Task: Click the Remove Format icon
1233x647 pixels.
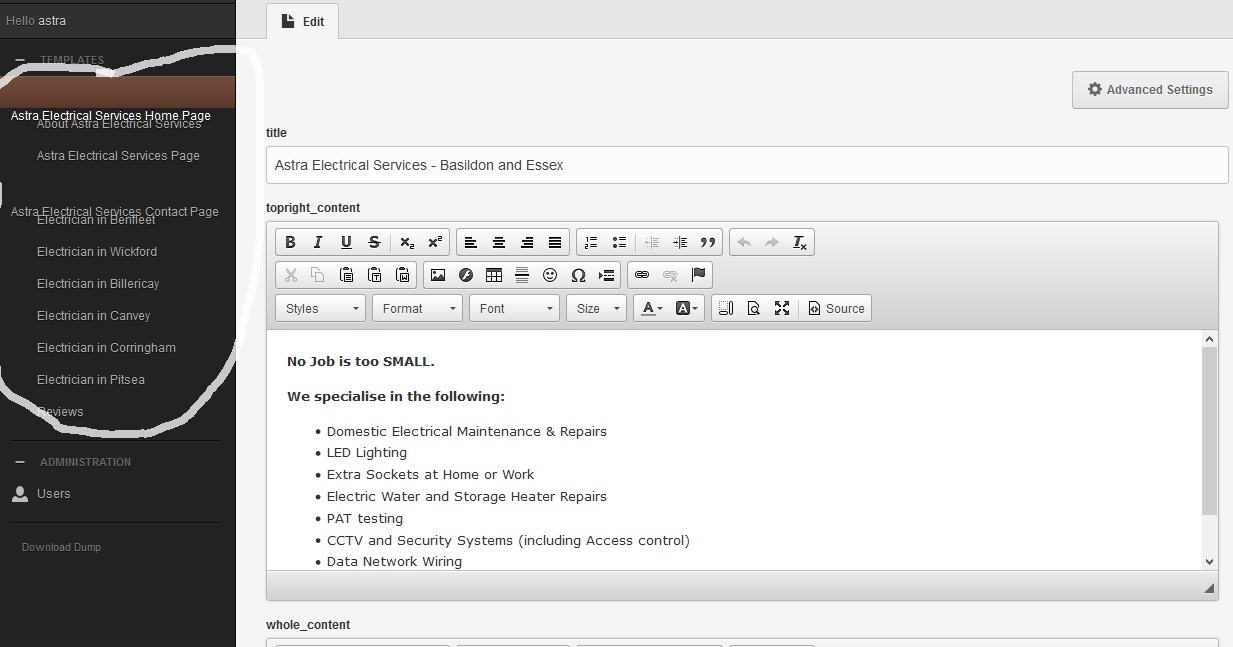Action: point(800,242)
